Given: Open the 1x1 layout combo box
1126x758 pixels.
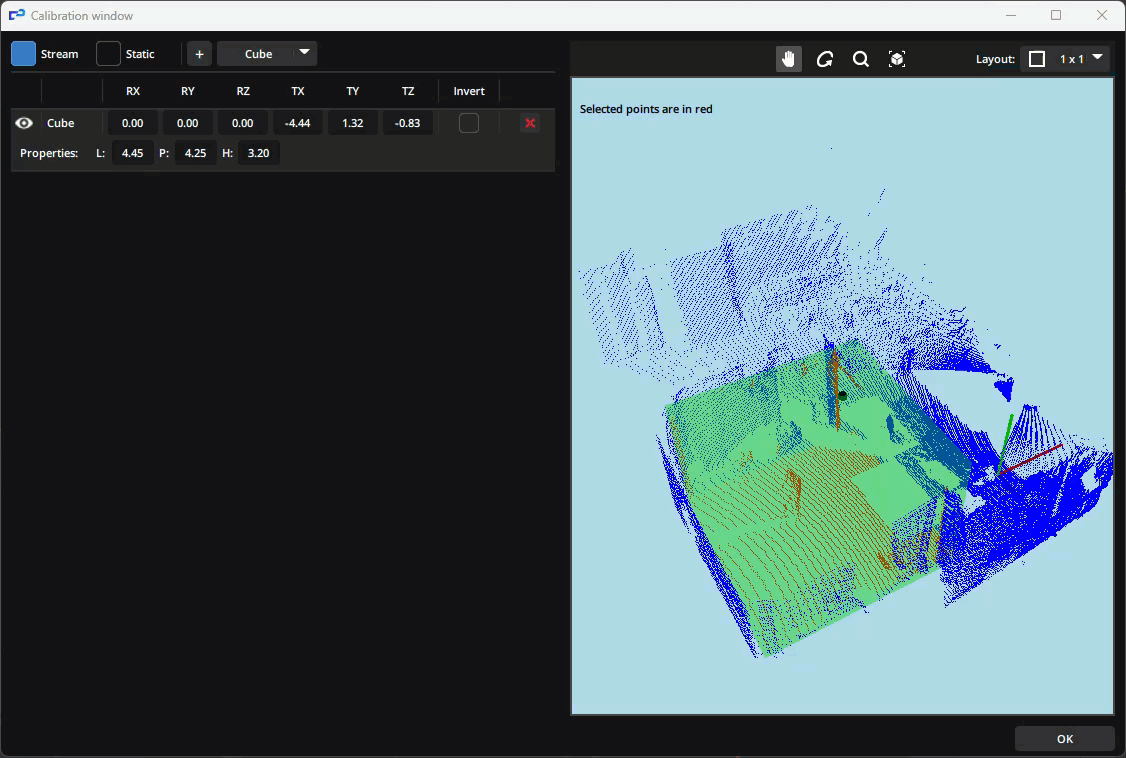Looking at the screenshot, I should click(x=1065, y=59).
